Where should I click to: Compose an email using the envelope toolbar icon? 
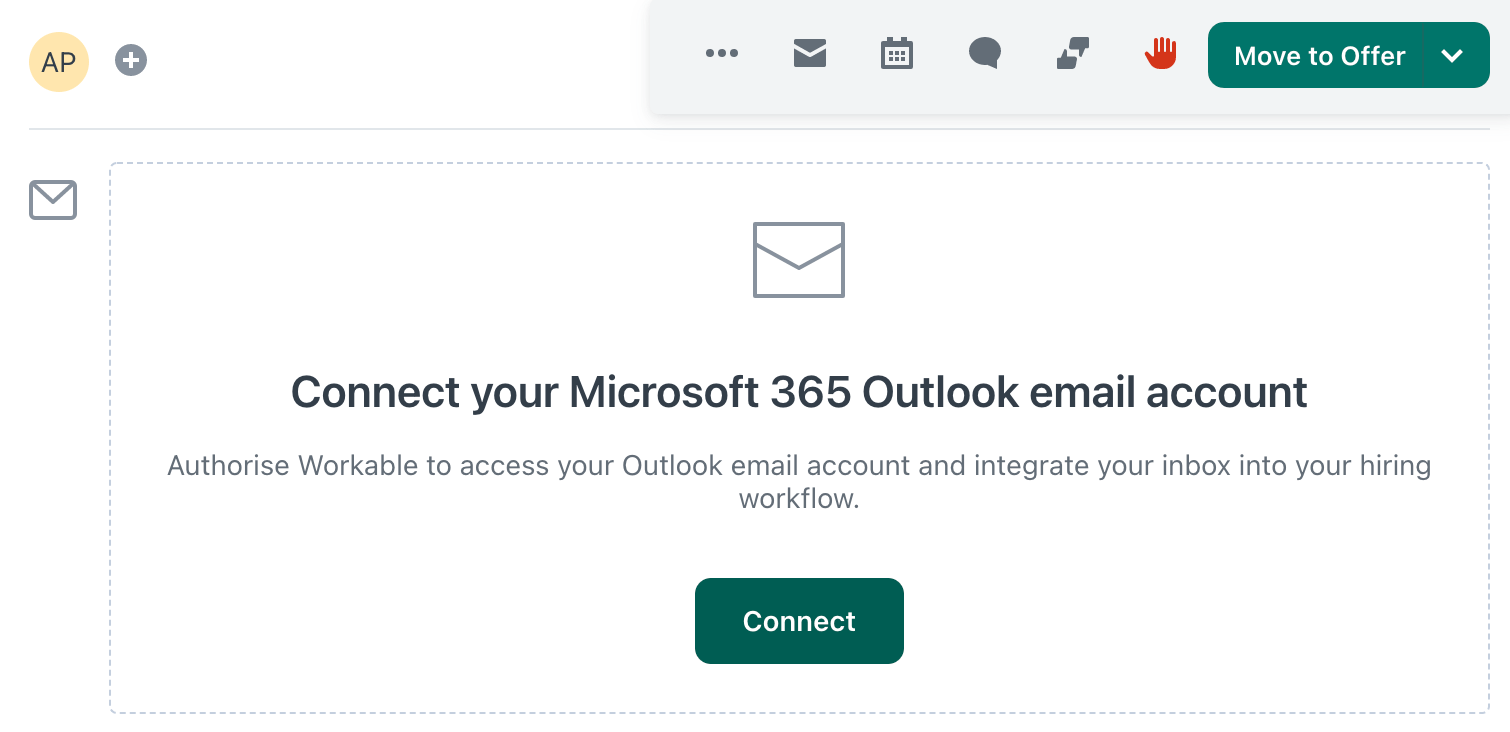coord(809,54)
